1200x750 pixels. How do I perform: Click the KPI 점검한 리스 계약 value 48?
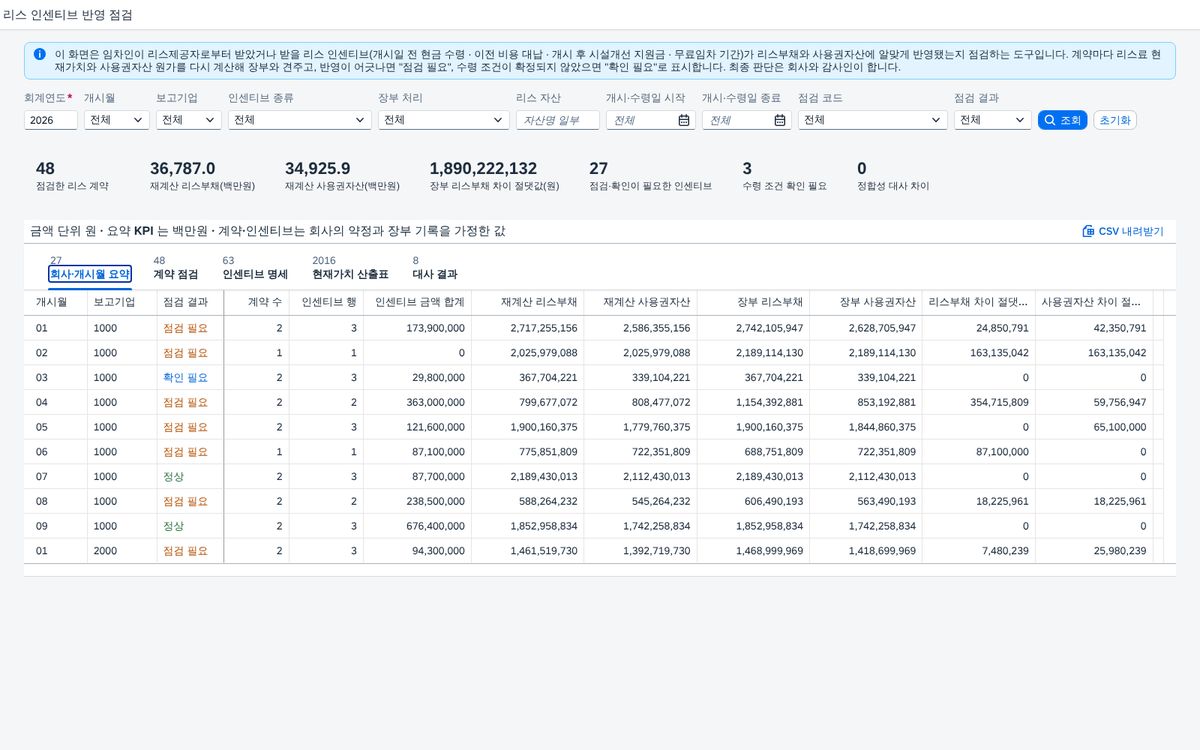45,169
